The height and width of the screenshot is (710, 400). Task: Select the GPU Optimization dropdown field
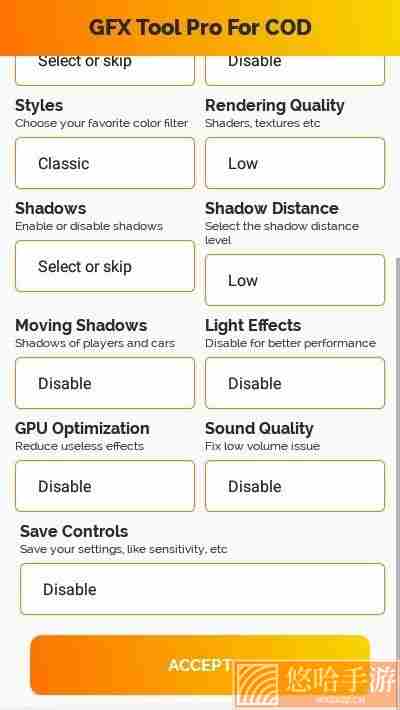[105, 486]
